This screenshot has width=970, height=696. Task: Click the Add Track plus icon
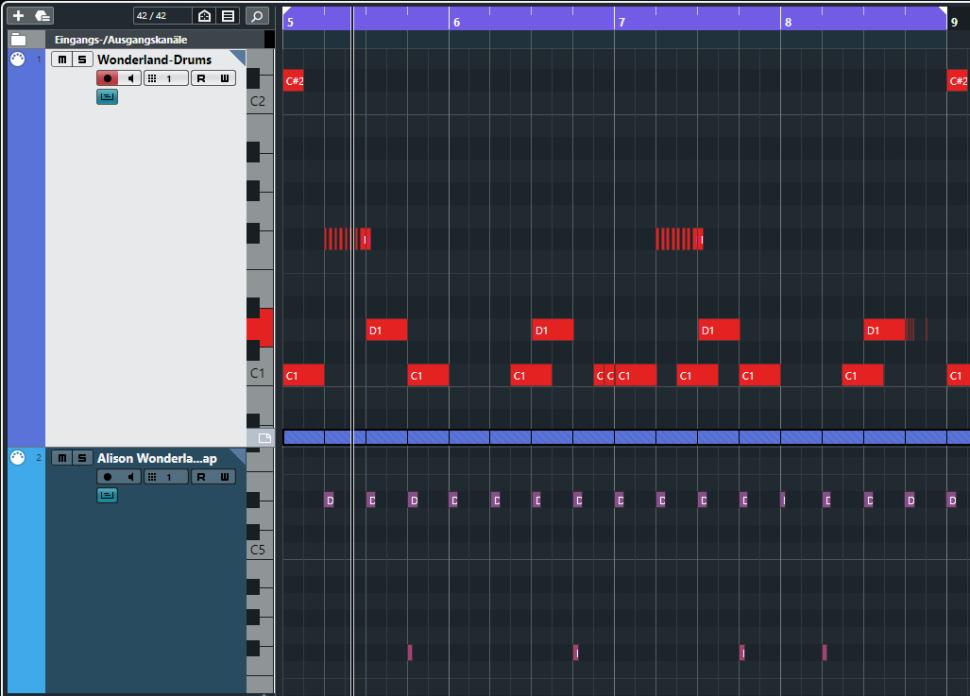pos(18,16)
